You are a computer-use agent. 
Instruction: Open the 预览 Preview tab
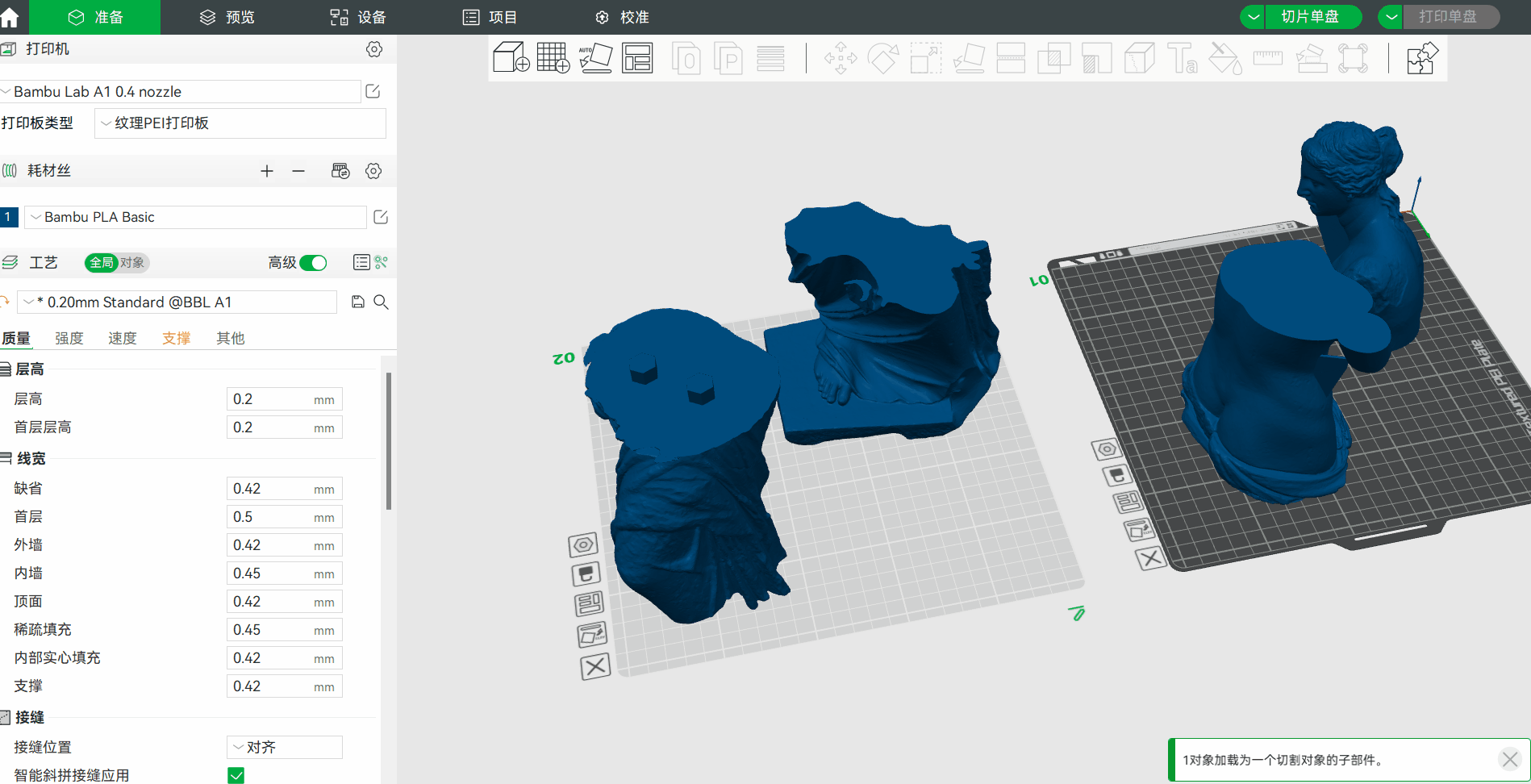pos(227,17)
